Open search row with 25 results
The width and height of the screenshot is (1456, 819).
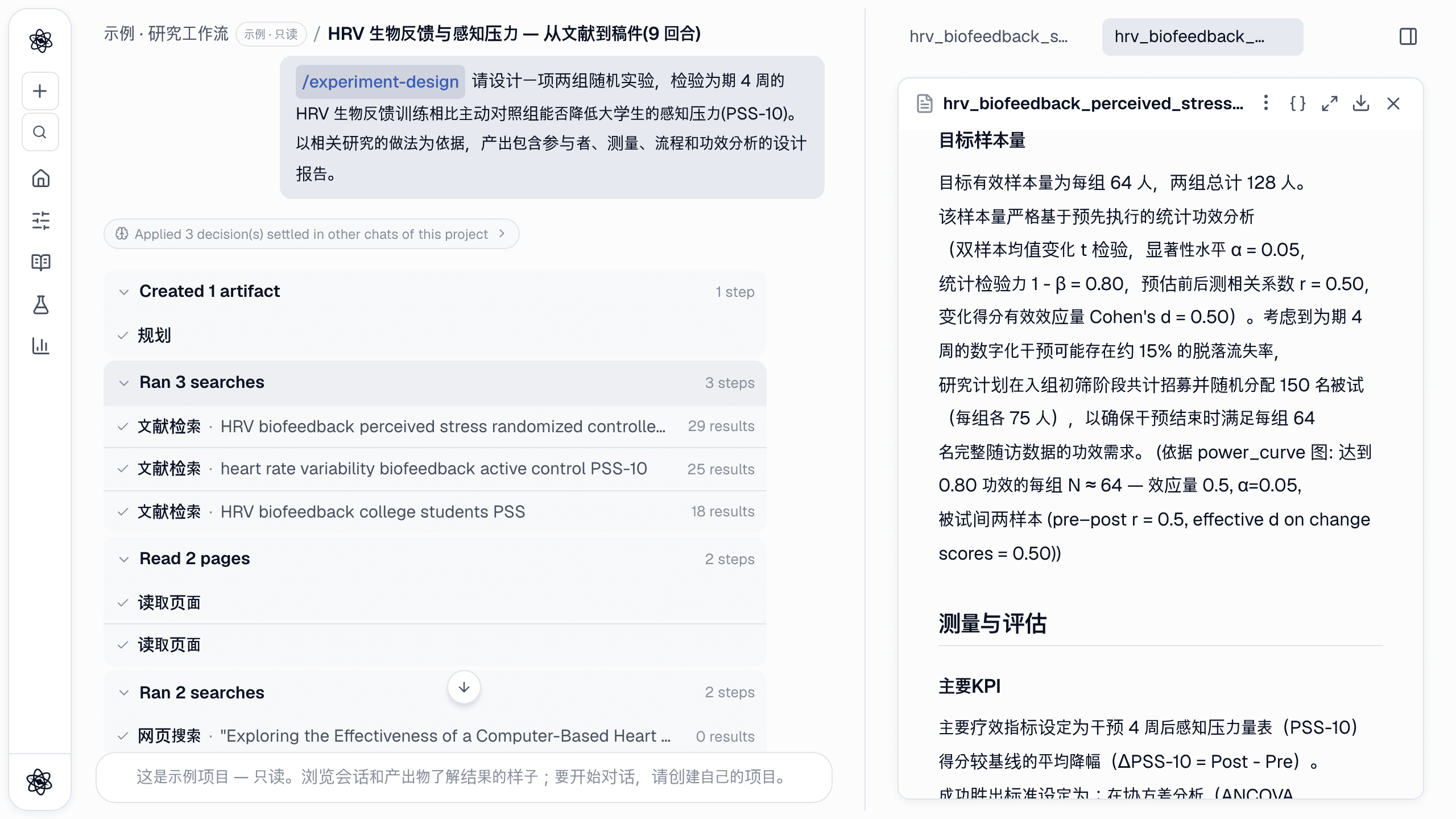click(435, 469)
